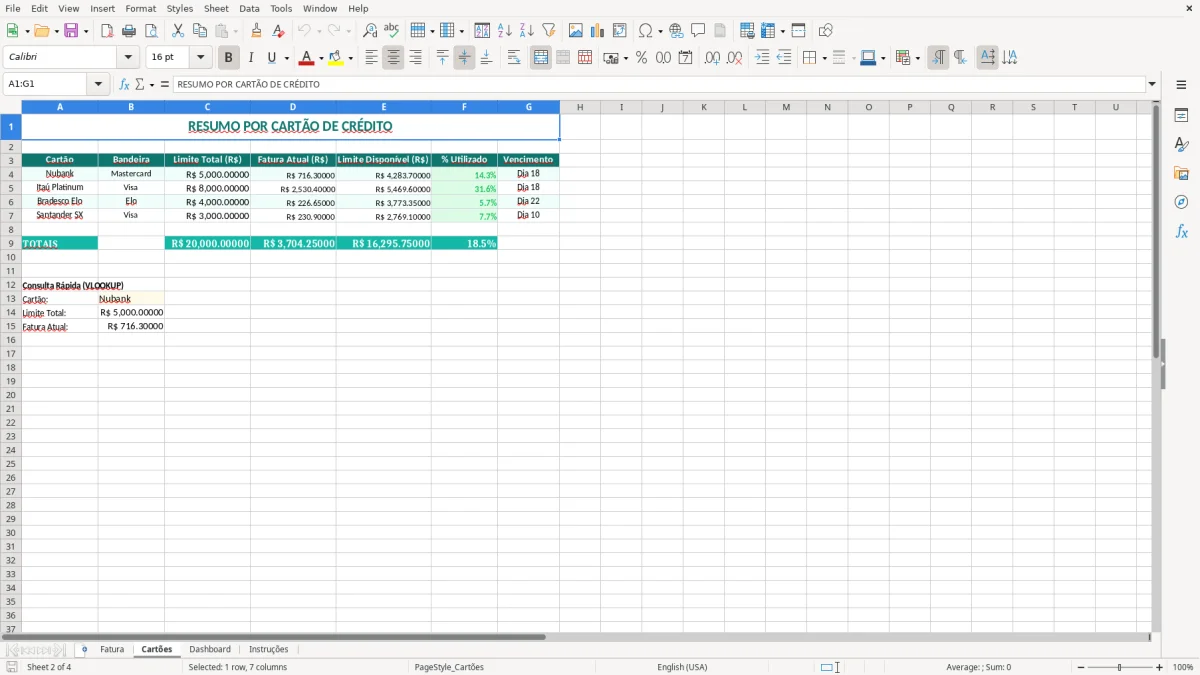Open the Conditional Formatting dropdown arrow

click(918, 58)
